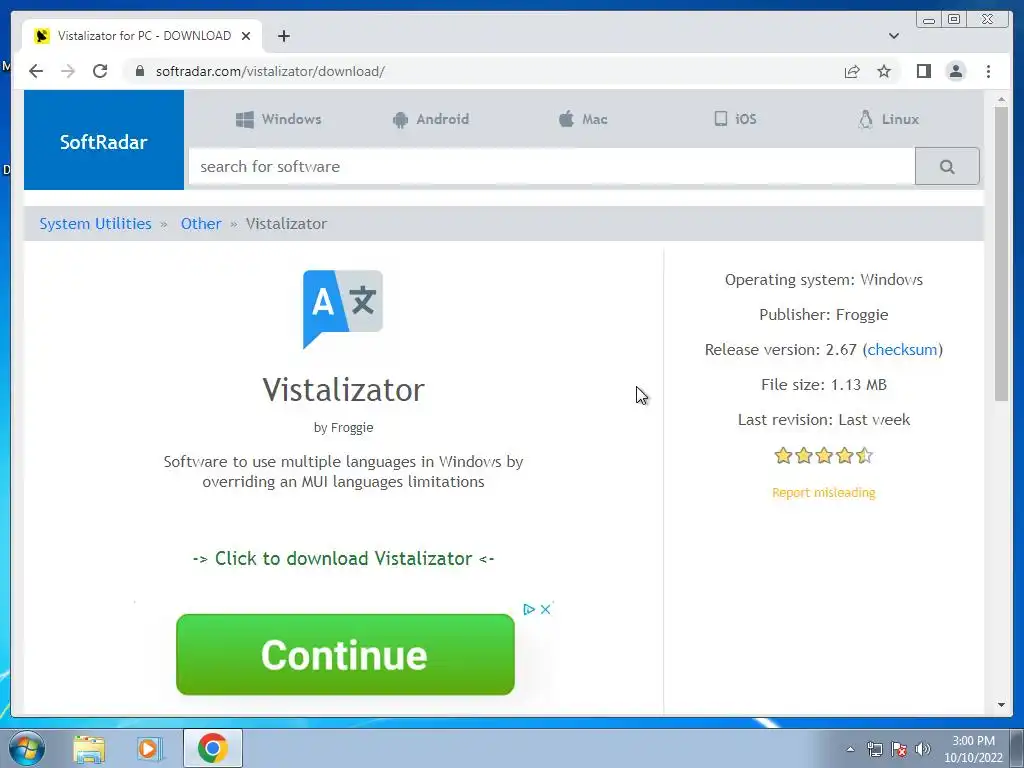
Task: Click 'Last revision: Last week' text
Action: 824,419
